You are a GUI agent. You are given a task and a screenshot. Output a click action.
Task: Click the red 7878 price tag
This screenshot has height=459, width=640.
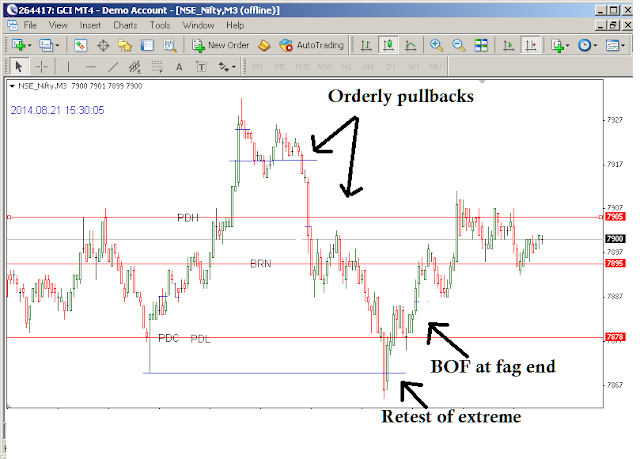click(x=615, y=337)
